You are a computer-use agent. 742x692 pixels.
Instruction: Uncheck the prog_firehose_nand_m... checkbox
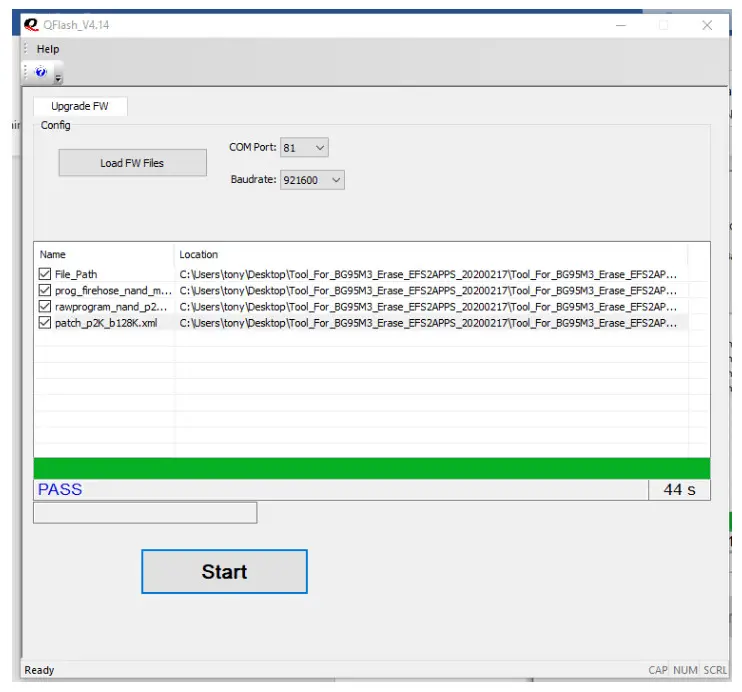(x=45, y=290)
